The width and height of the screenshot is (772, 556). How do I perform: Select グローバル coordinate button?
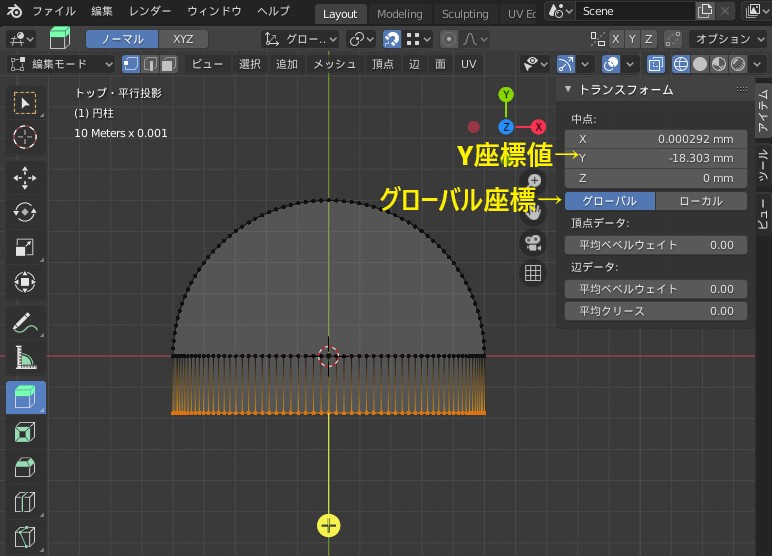(x=610, y=201)
